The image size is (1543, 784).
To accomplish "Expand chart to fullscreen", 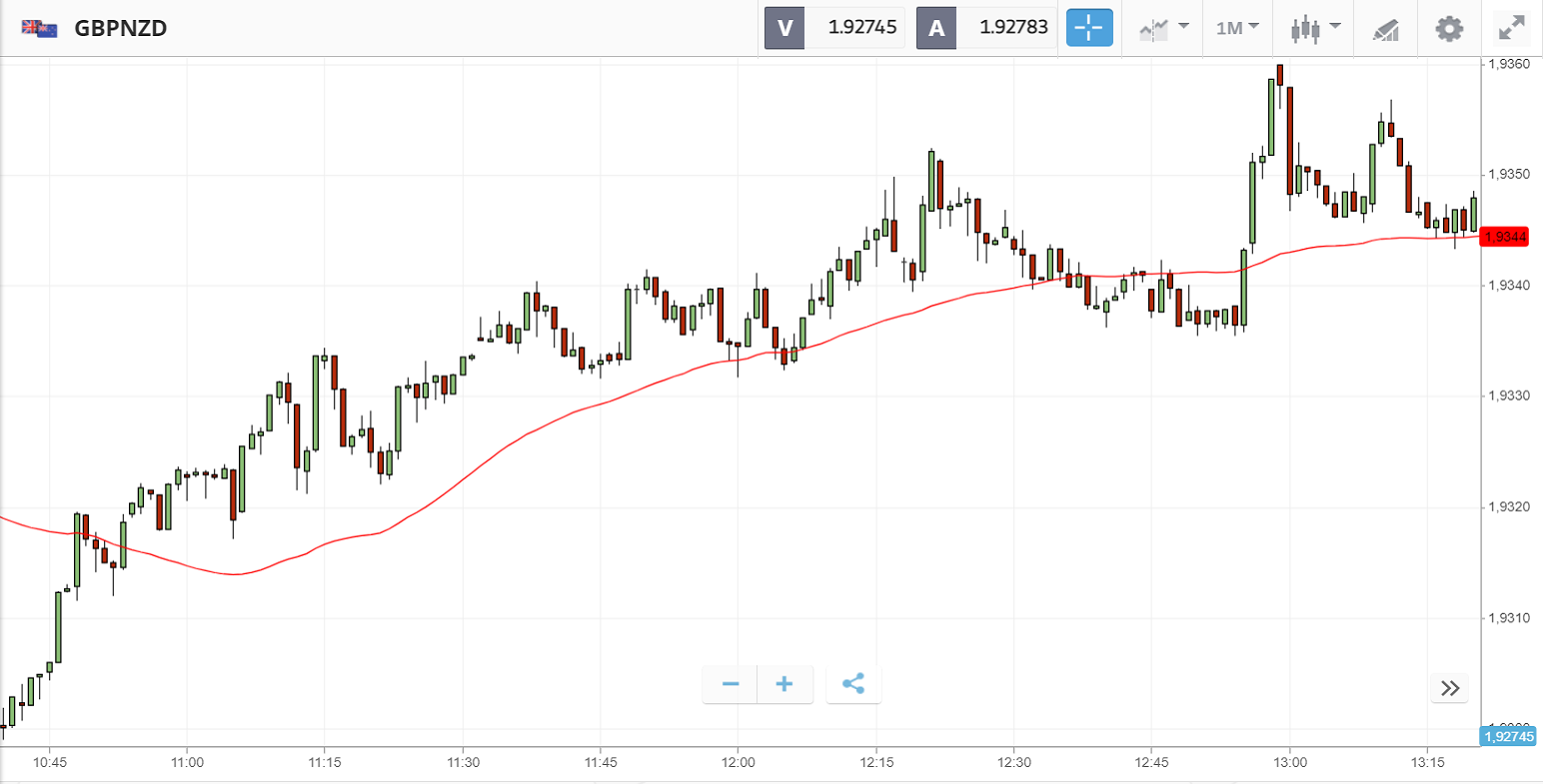I will click(1512, 28).
